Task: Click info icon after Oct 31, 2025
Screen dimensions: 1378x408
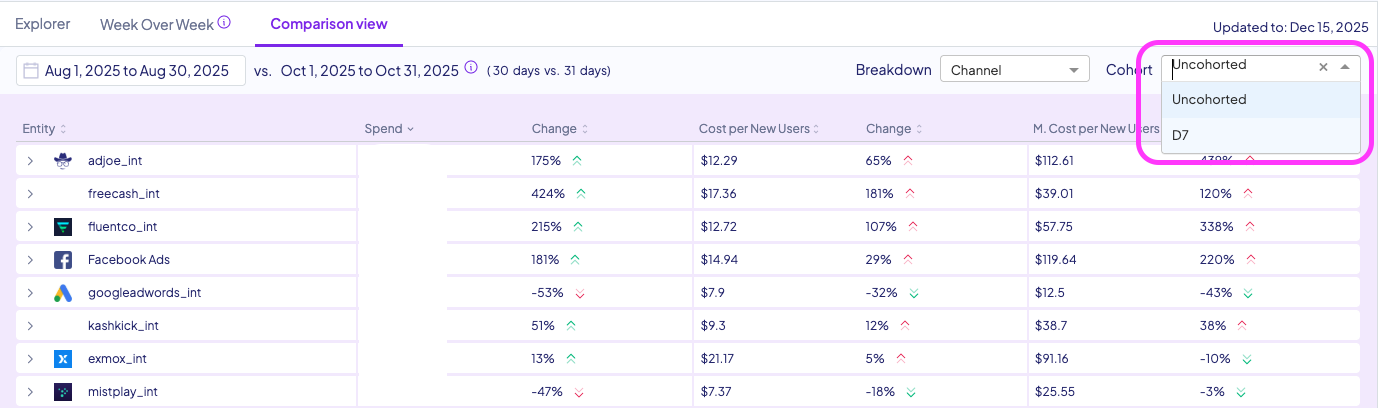Action: point(471,69)
